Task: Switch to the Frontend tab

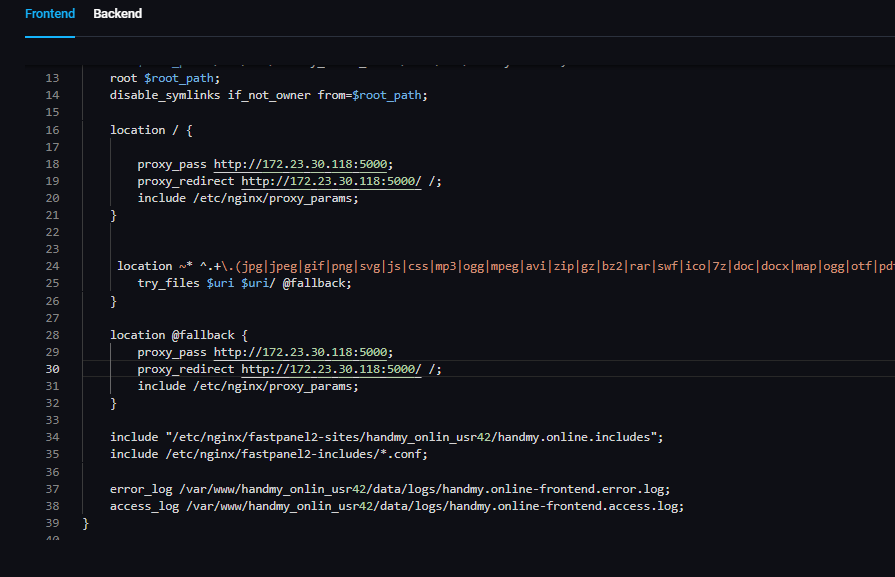Action: point(50,14)
